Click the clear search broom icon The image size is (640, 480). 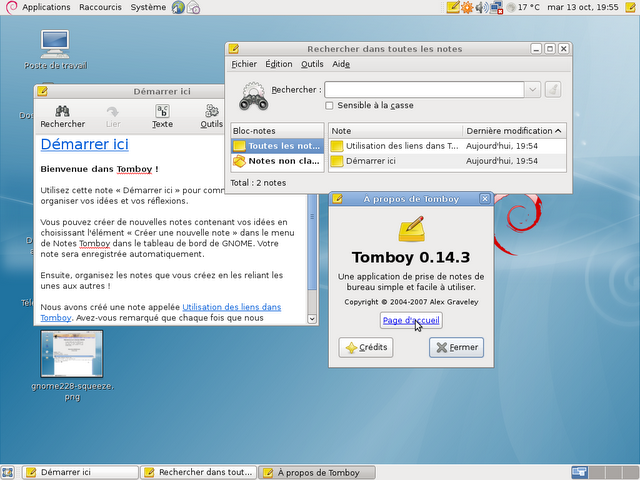[x=553, y=89]
